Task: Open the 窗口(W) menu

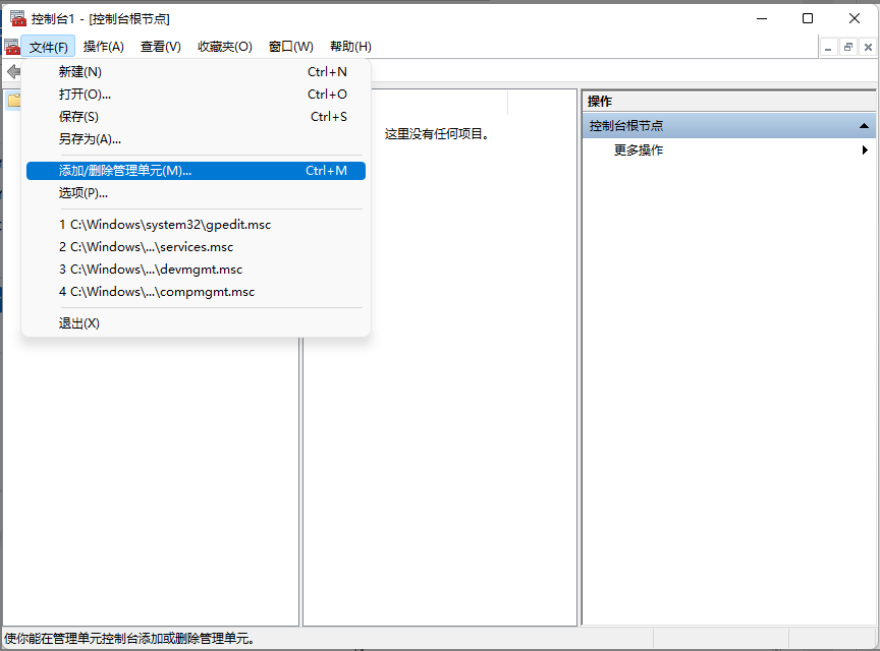Action: 291,47
